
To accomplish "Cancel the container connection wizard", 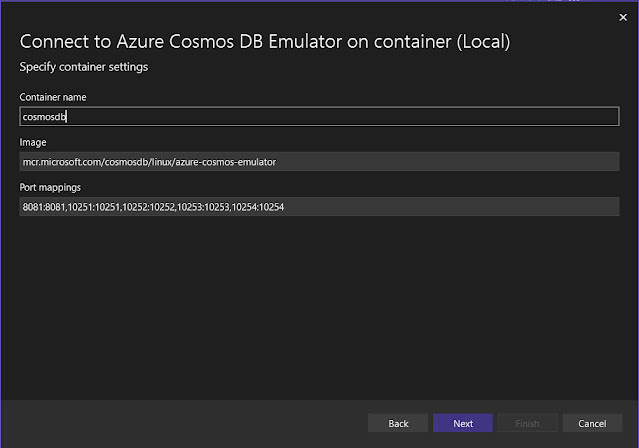I will (599, 423).
